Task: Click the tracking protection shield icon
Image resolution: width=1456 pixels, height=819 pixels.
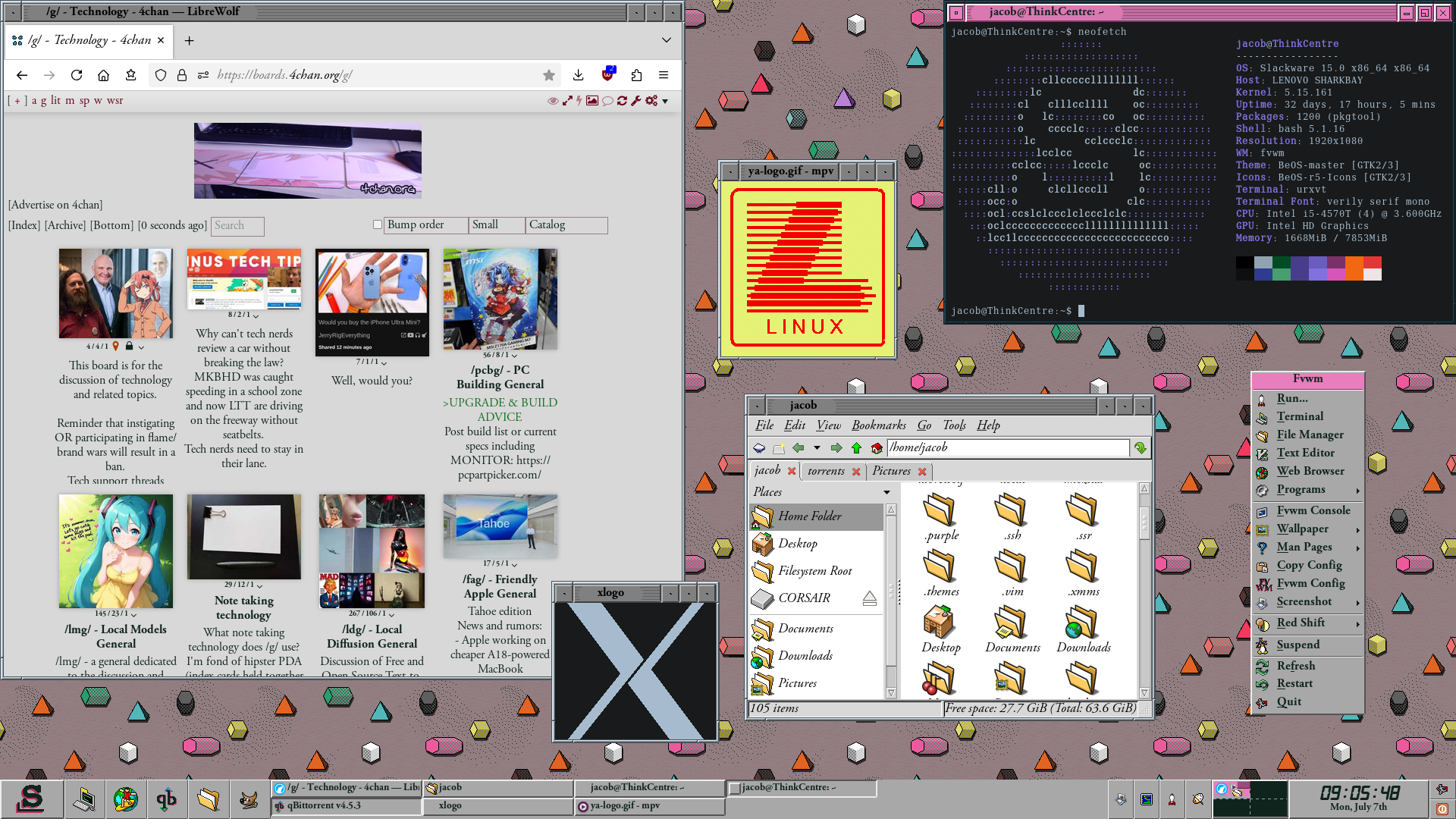Action: [x=160, y=75]
